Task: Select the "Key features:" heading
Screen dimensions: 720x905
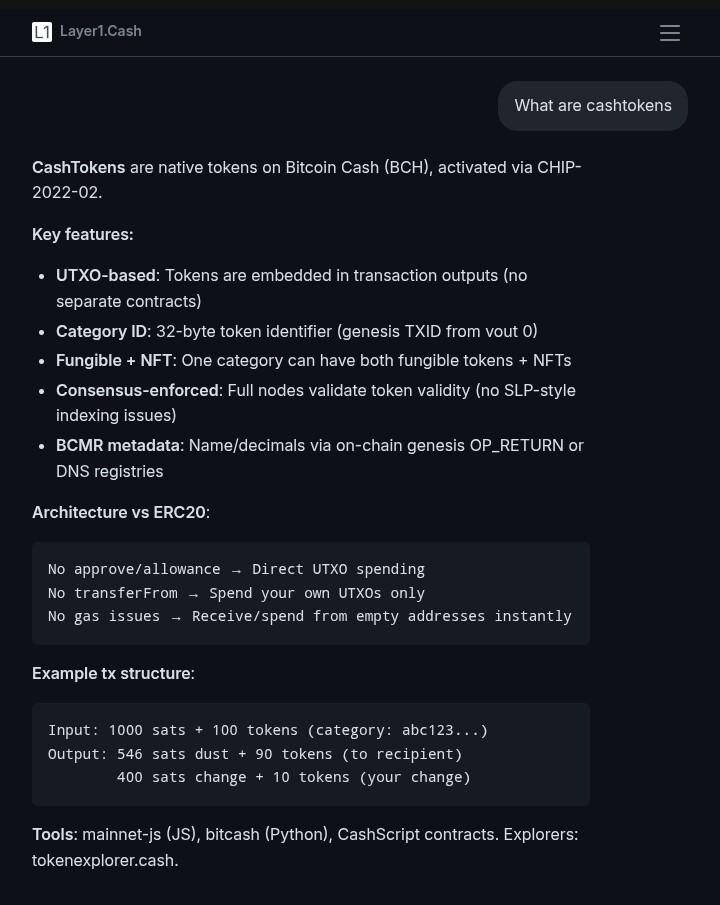Action: pyautogui.click(x=83, y=234)
